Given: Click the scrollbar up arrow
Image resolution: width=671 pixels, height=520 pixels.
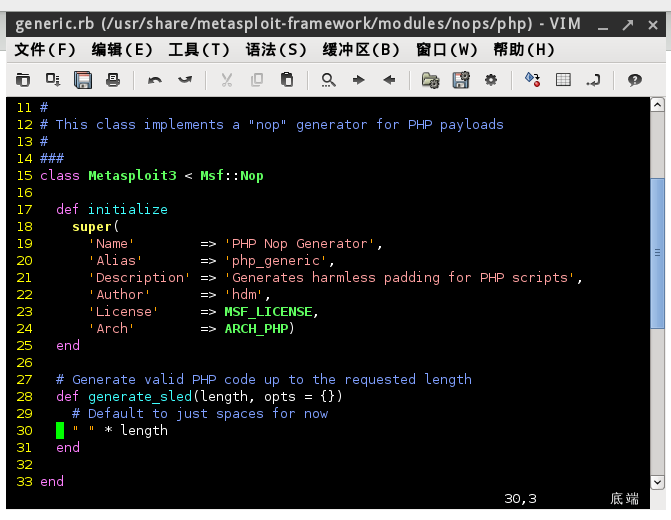Looking at the screenshot, I should pyautogui.click(x=657, y=104).
